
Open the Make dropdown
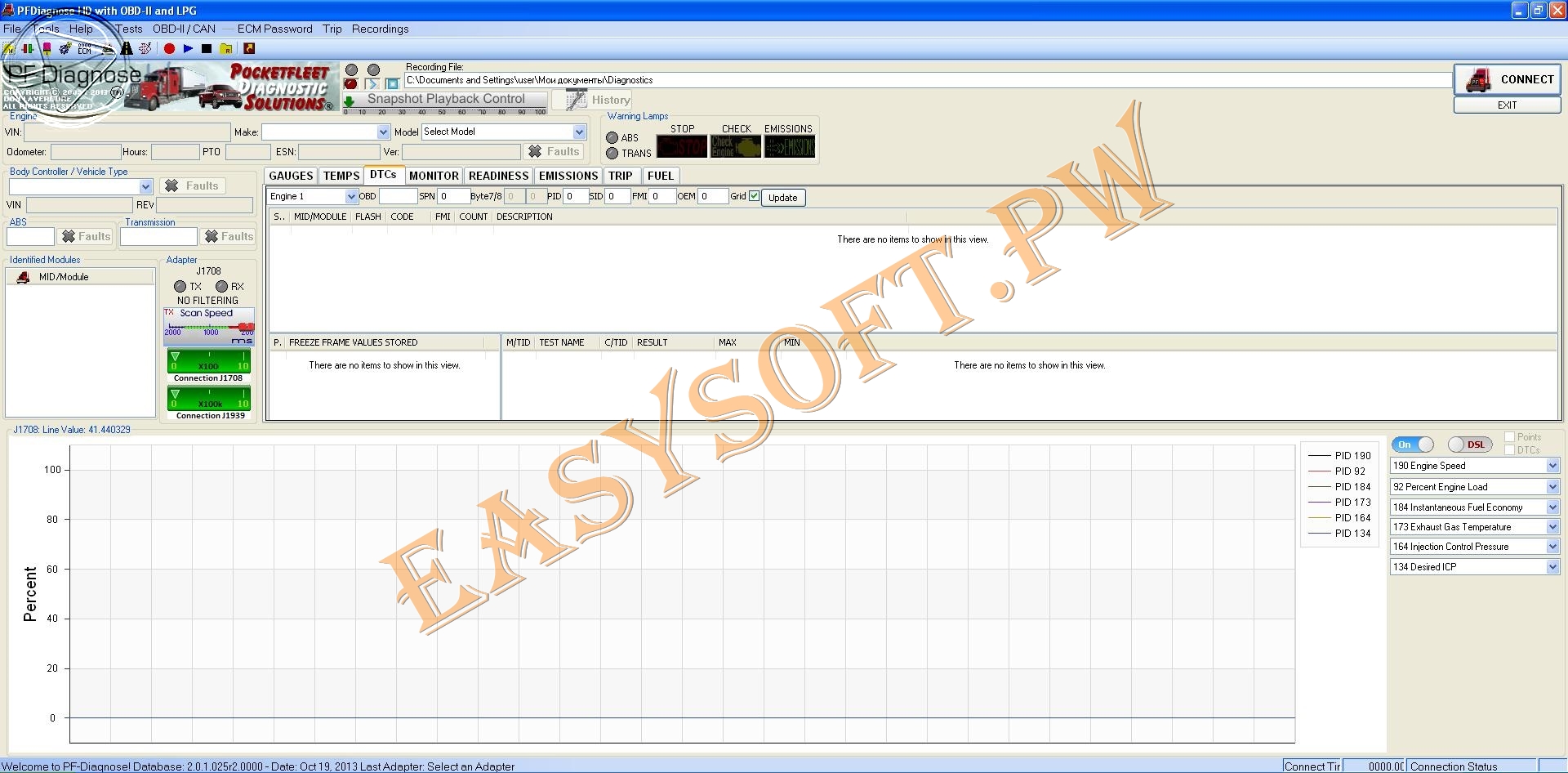pos(383,132)
